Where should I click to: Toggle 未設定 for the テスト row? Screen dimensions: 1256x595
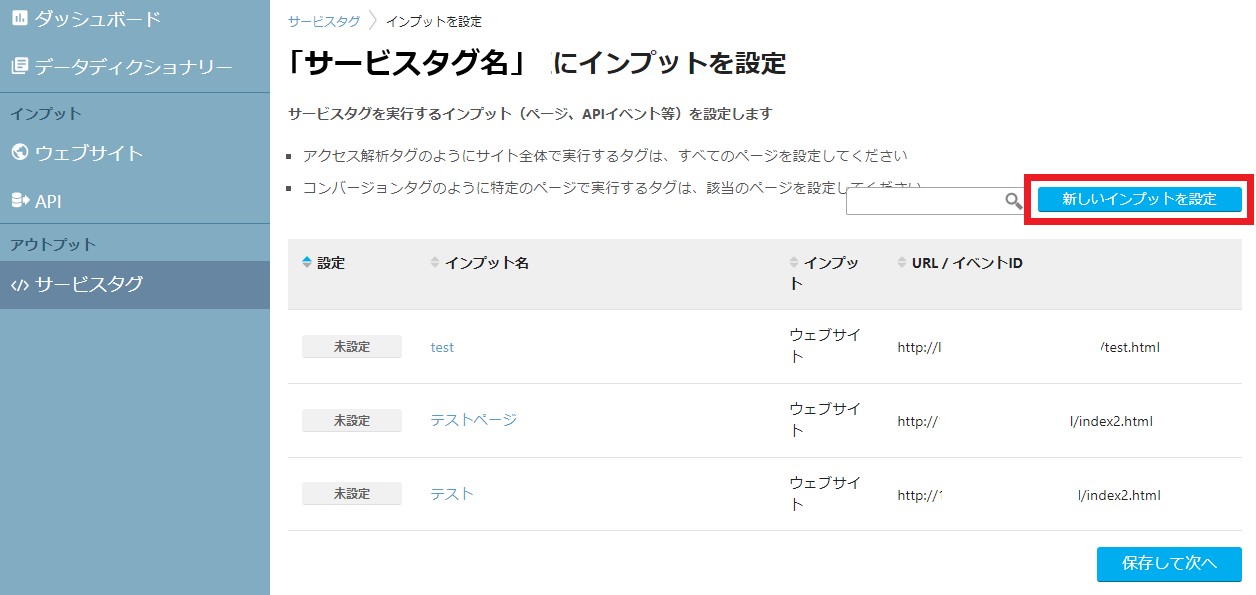click(352, 494)
